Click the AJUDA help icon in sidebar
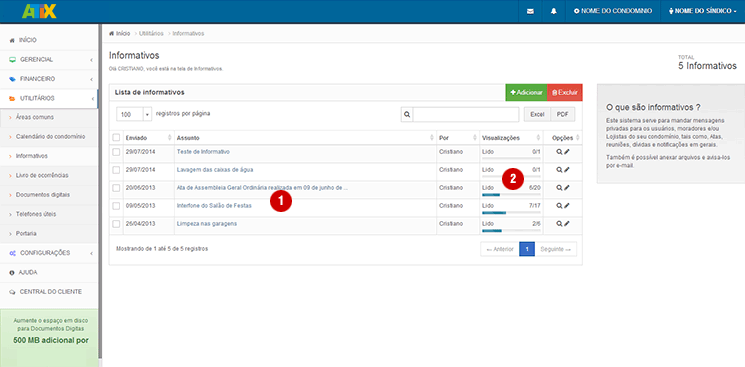This screenshot has width=745, height=367. click(x=12, y=273)
